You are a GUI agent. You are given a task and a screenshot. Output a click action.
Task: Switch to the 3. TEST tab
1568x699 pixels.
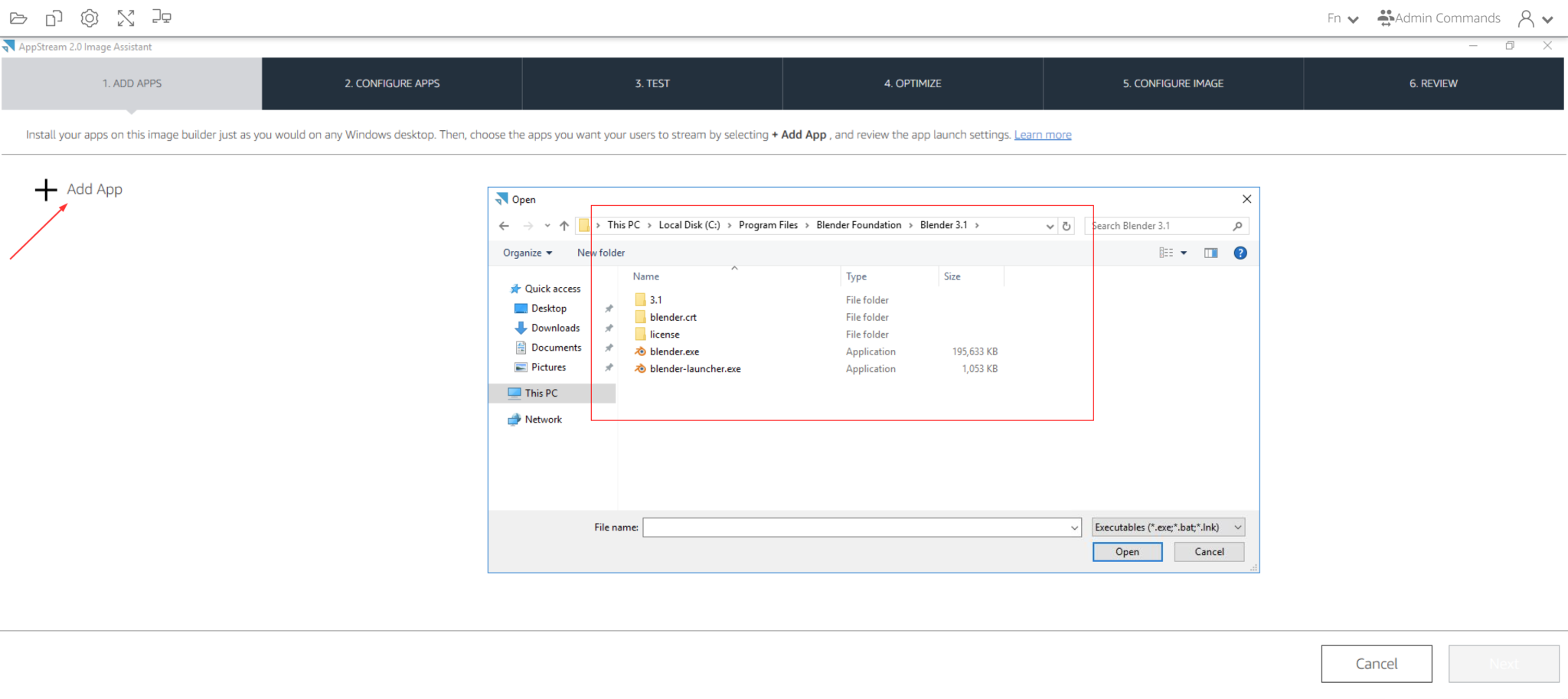click(652, 83)
